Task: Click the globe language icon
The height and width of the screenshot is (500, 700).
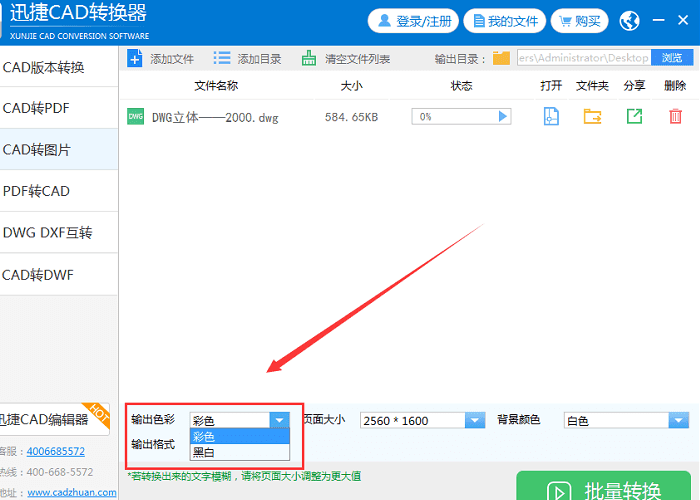Action: coord(629,21)
